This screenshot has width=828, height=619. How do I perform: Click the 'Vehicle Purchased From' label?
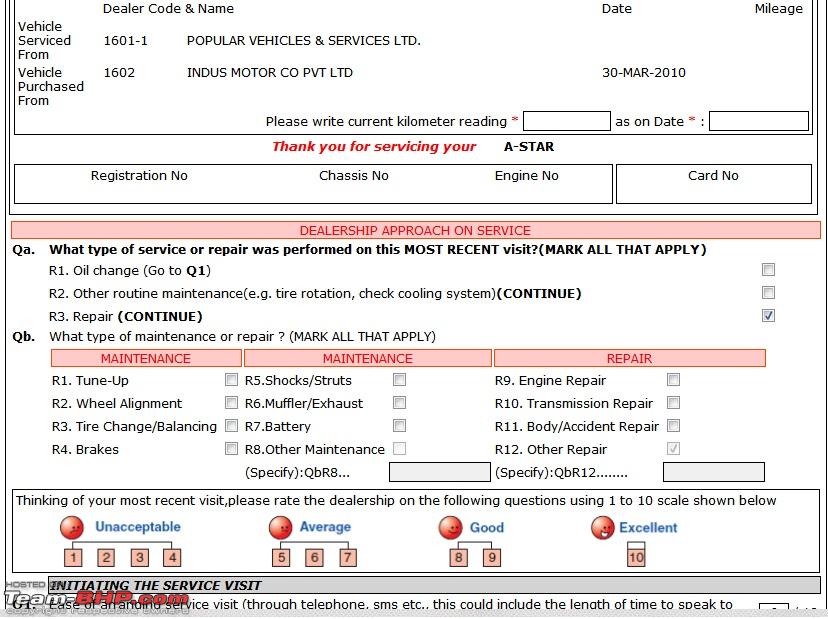[51, 87]
